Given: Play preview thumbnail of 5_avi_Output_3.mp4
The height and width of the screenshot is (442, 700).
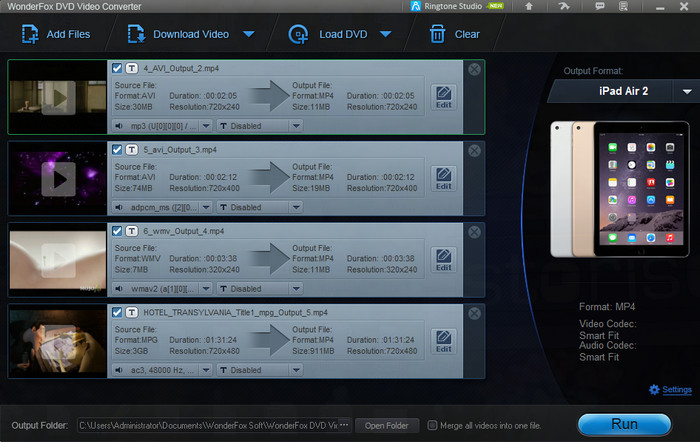Looking at the screenshot, I should (58, 179).
